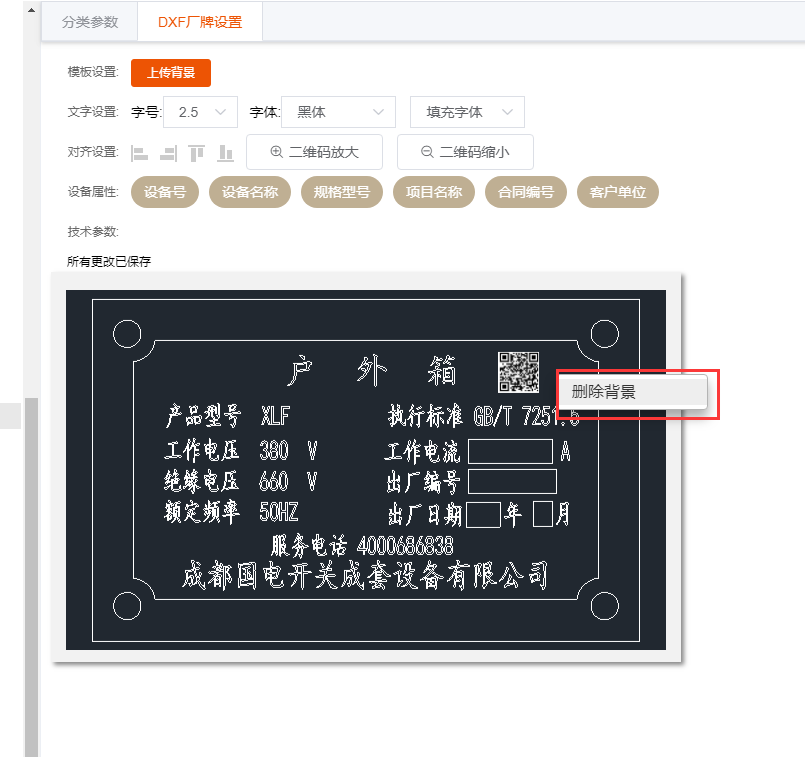Insert the 设备名称 attribute tag

tap(250, 192)
